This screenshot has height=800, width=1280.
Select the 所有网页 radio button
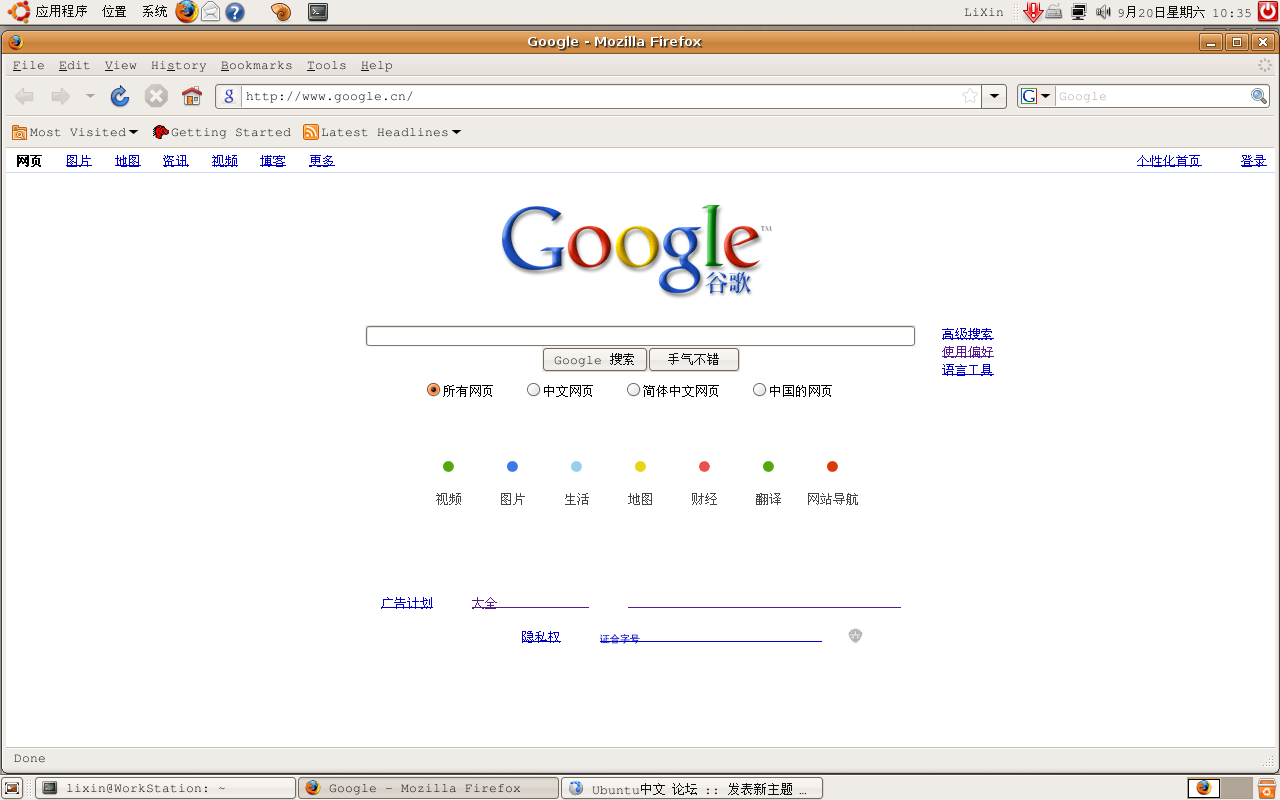434,390
